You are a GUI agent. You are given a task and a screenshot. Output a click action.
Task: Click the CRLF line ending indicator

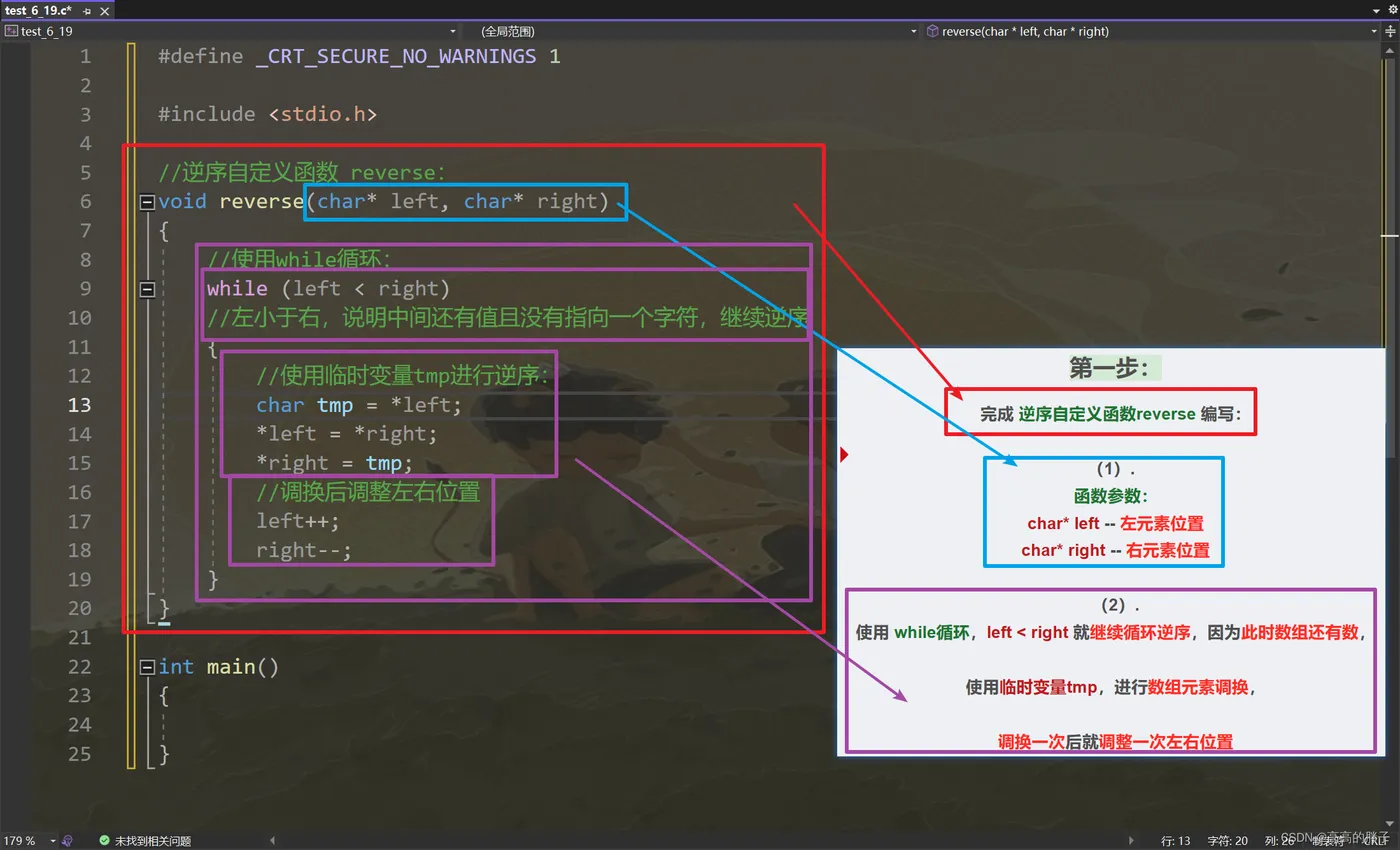click(x=1374, y=841)
